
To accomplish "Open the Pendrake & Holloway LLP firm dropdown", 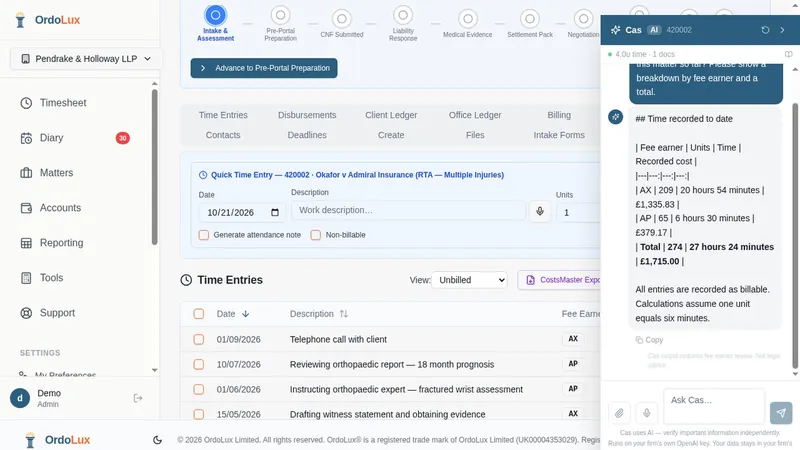I will click(x=86, y=59).
